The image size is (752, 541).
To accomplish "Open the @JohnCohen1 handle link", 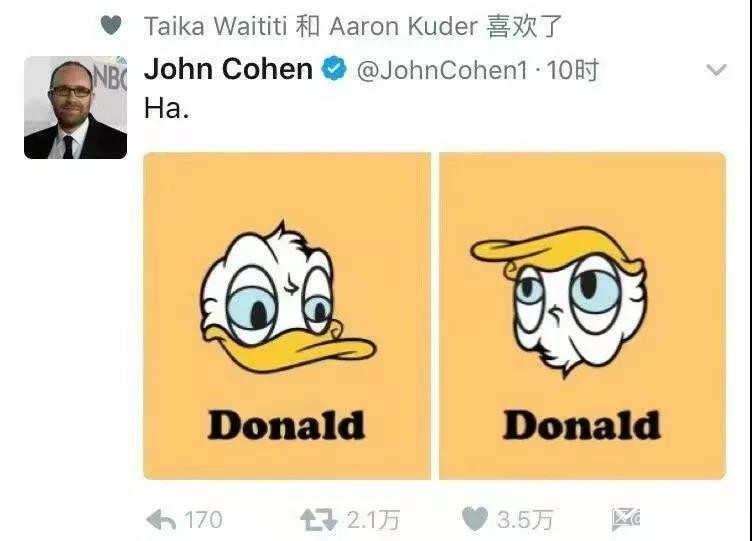I will point(442,70).
